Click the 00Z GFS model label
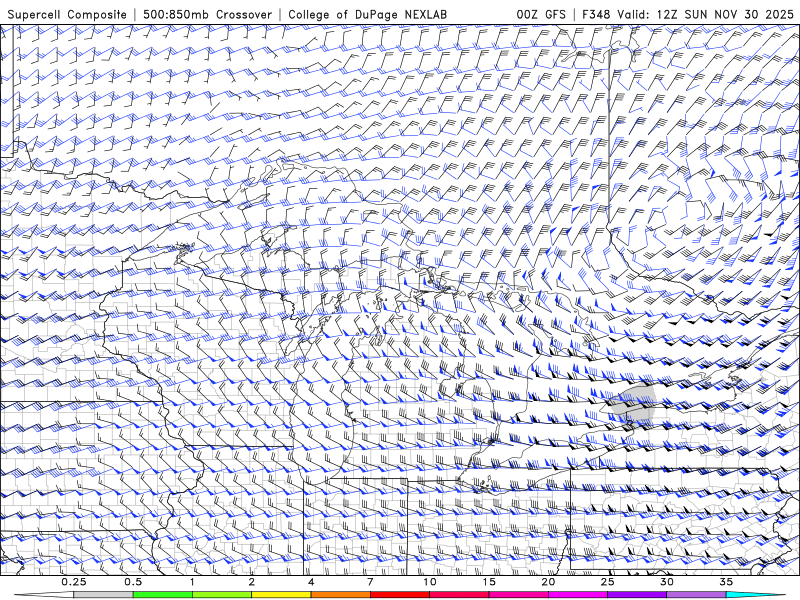Viewport: 800px width, 600px height. coord(541,15)
